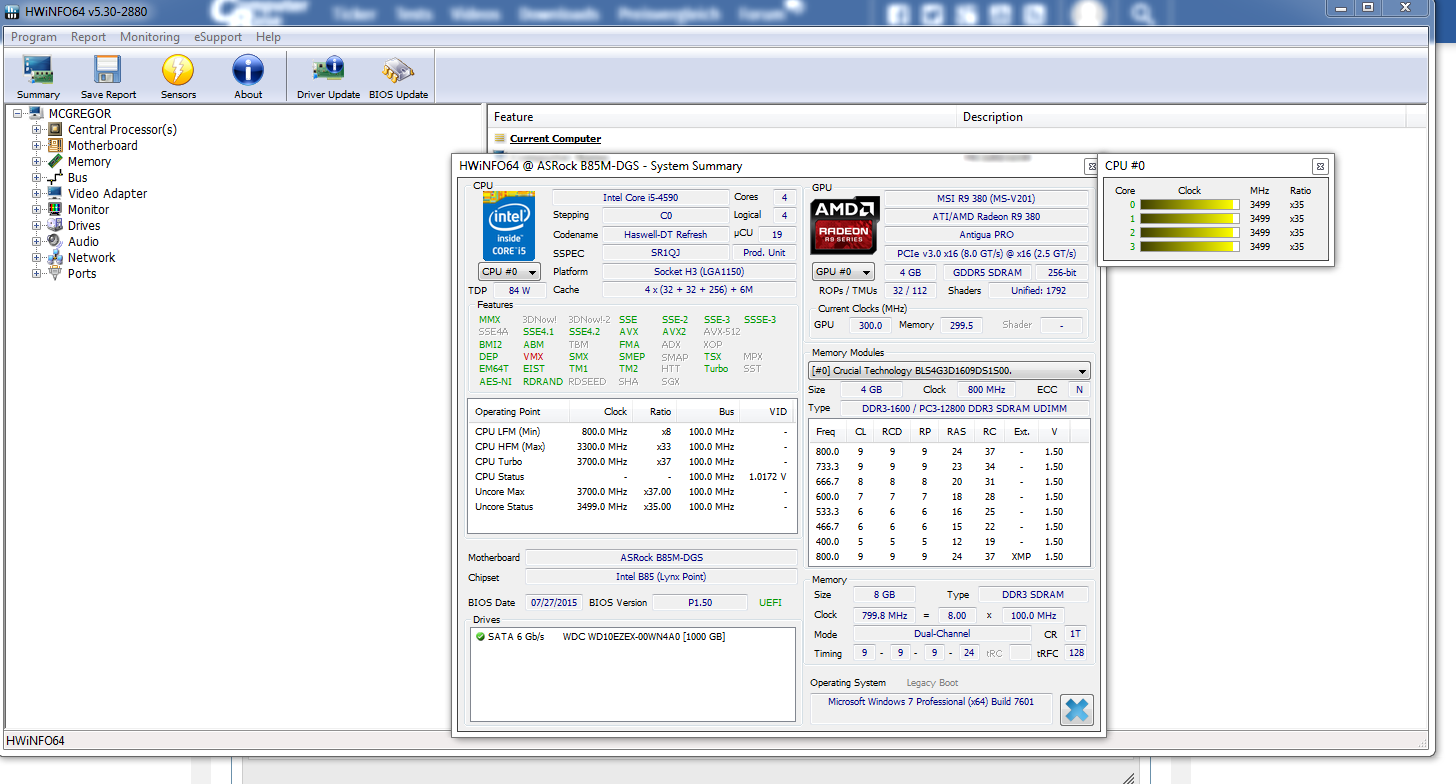Expand the Motherboard node
This screenshot has width=1456, height=784.
(x=37, y=145)
